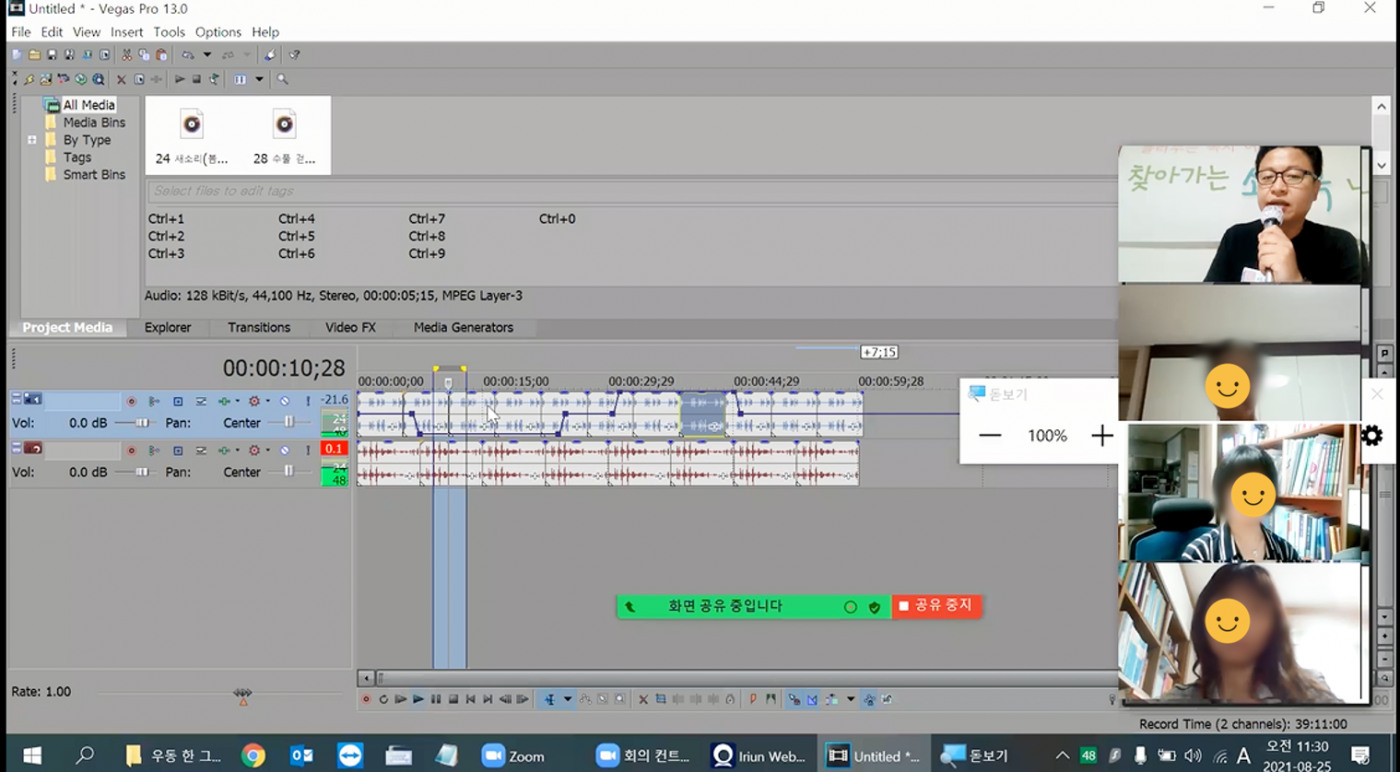Switch to the Media Generators tab

463,327
